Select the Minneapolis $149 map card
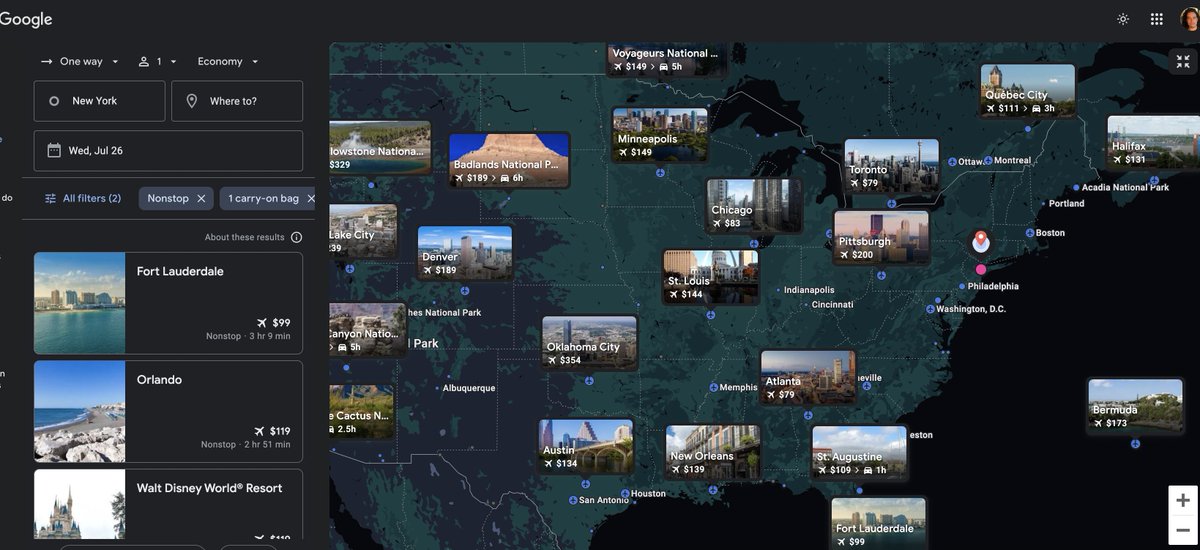 click(660, 134)
